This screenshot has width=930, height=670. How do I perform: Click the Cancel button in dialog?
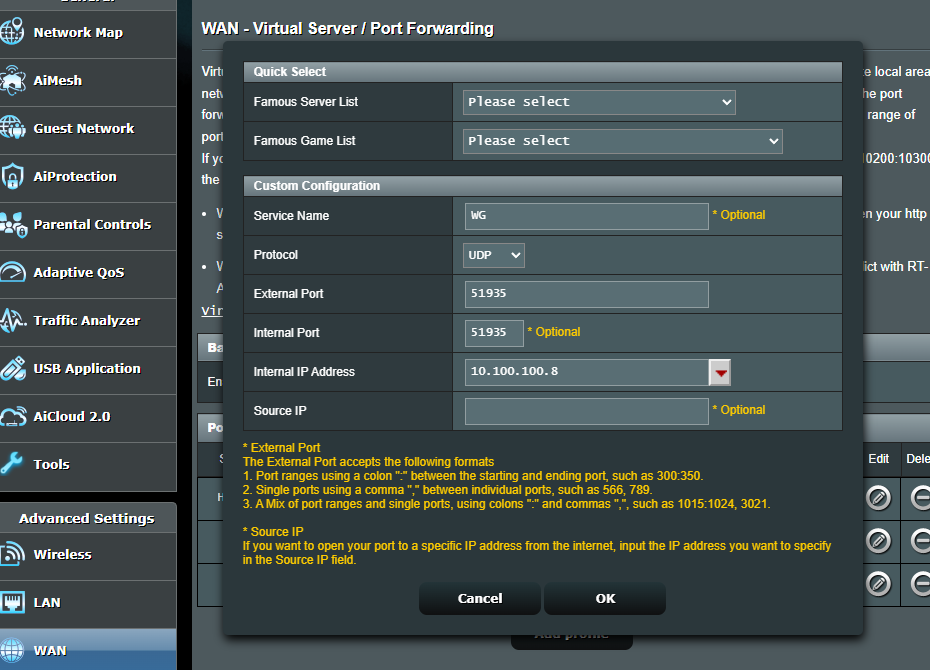[x=480, y=598]
